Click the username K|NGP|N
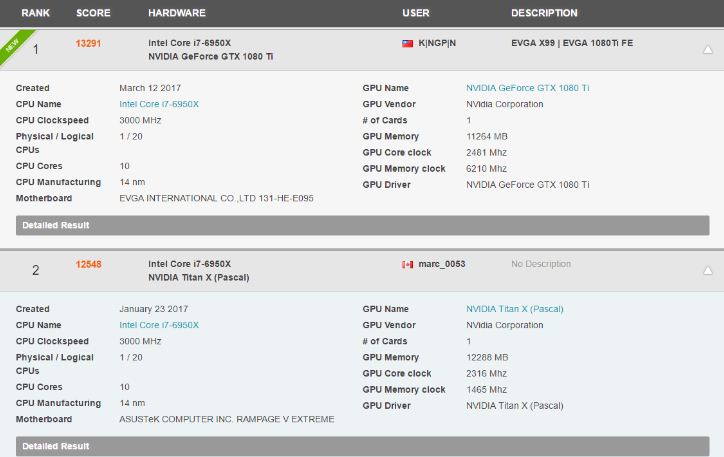 (x=437, y=43)
